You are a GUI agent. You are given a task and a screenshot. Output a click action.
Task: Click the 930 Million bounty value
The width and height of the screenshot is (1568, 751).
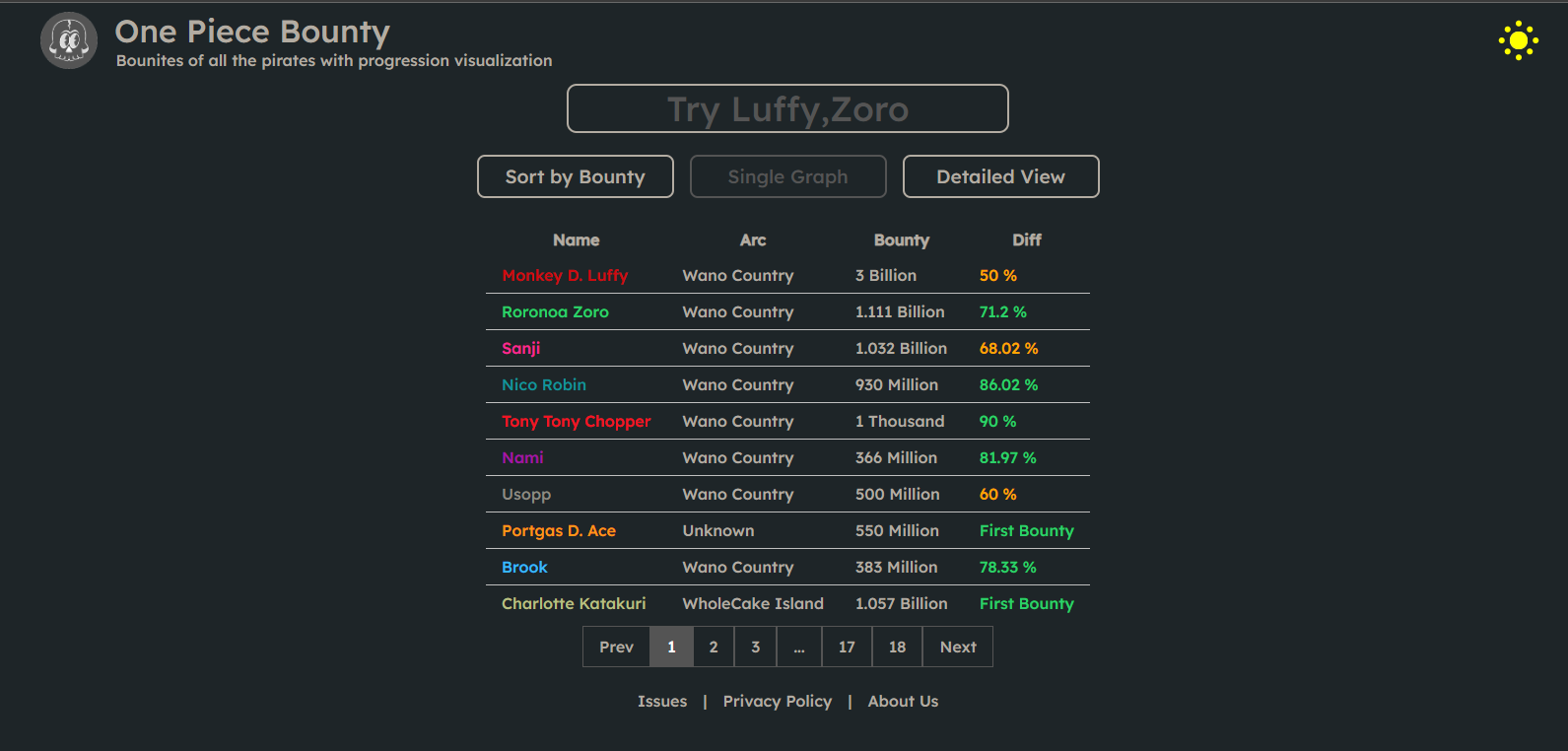click(x=897, y=385)
